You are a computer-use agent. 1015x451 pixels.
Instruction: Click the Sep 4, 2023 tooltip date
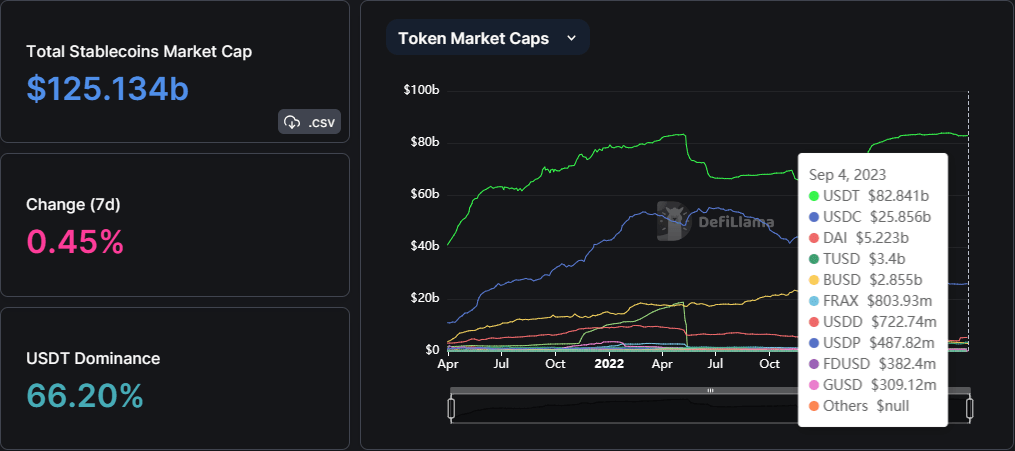848,174
